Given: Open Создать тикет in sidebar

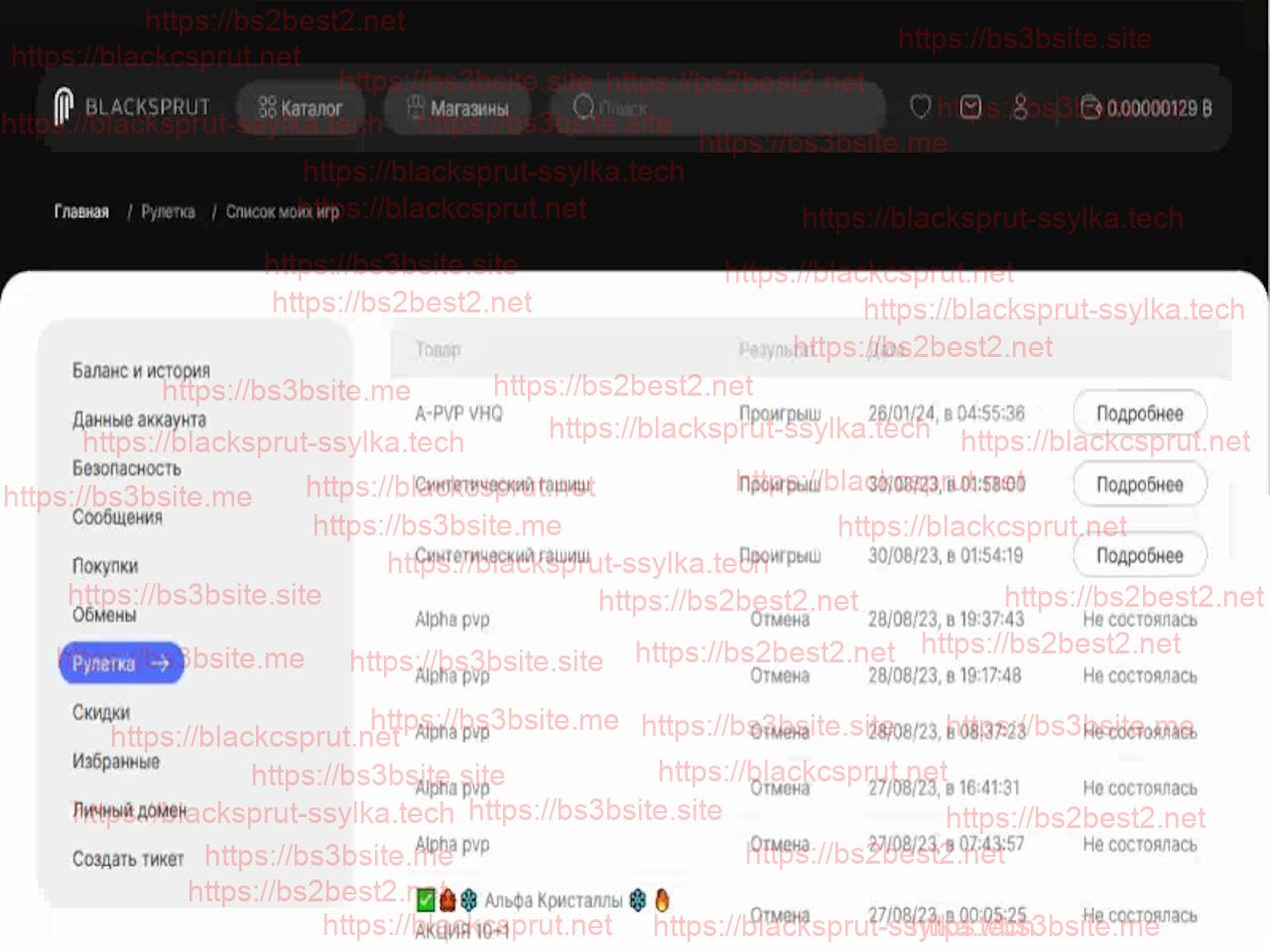Looking at the screenshot, I should point(128,859).
